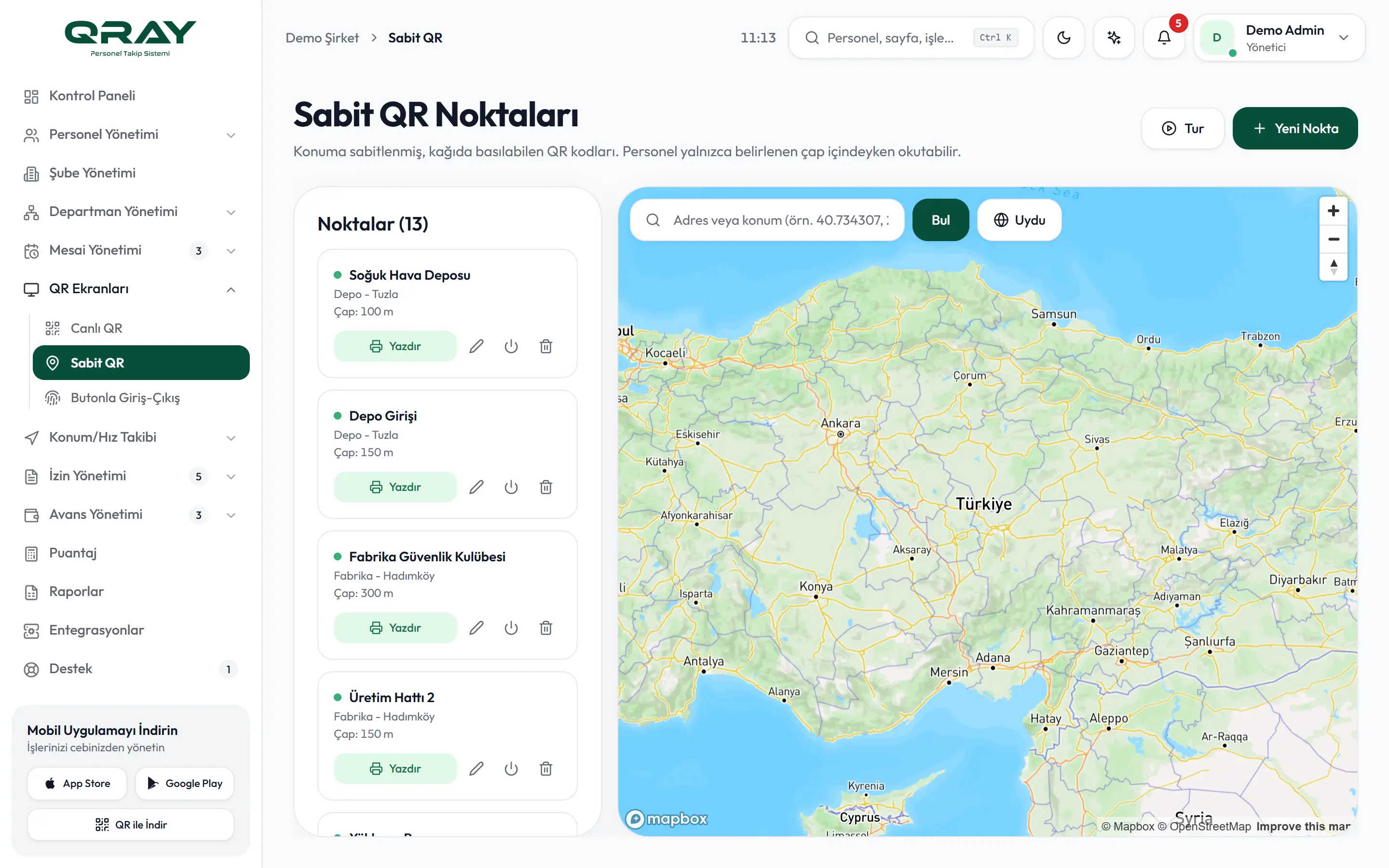Open the © OpenStreetMap attribution link
The height and width of the screenshot is (868, 1389).
point(1204,826)
